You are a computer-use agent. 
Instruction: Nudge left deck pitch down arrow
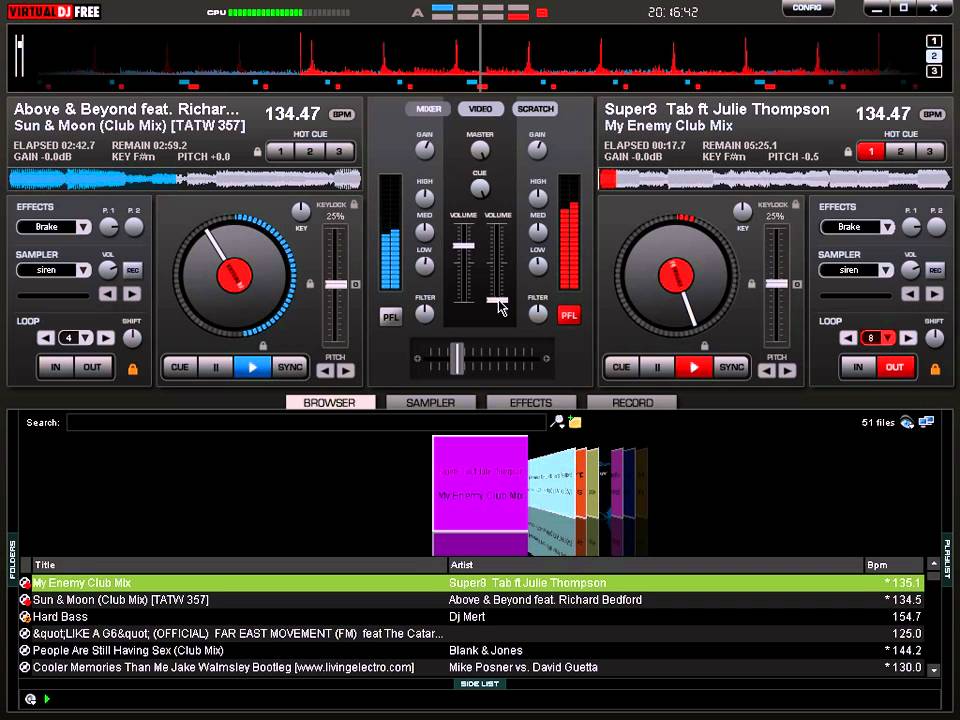[x=325, y=370]
